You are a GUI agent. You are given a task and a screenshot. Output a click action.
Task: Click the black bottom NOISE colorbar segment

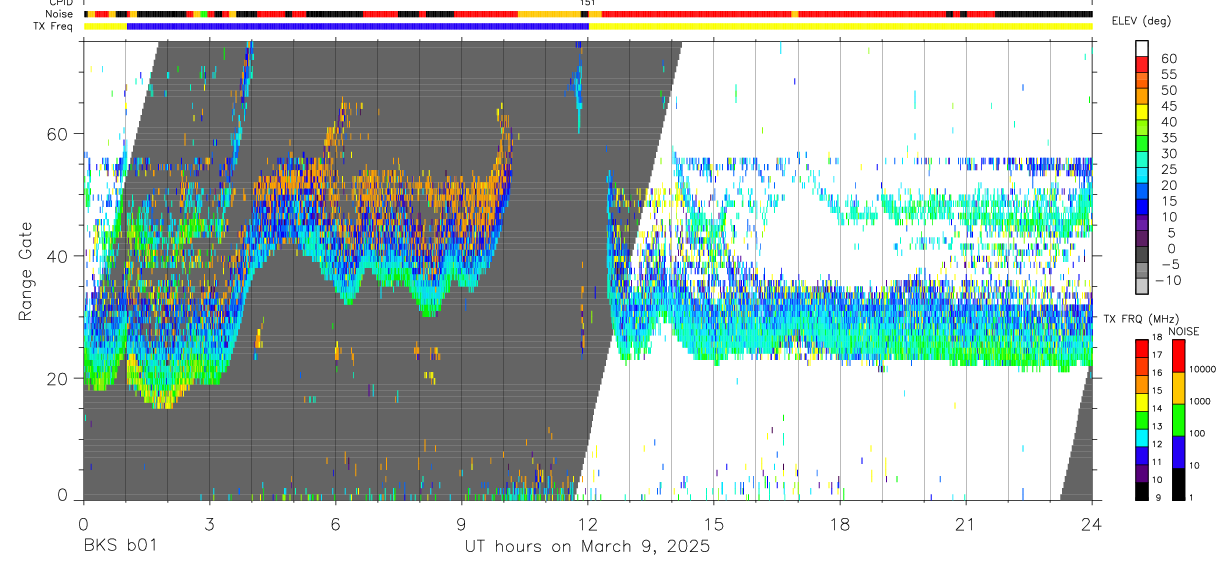click(x=1177, y=484)
